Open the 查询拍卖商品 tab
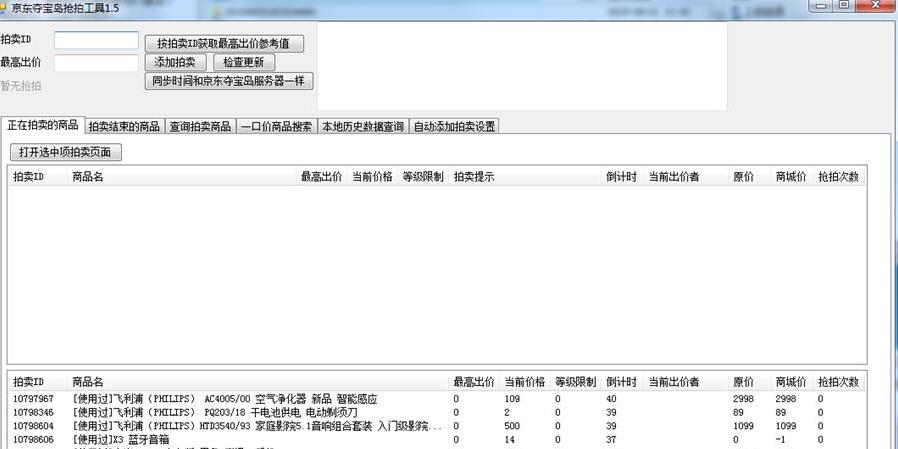Viewport: 898px width, 449px height. pyautogui.click(x=200, y=127)
